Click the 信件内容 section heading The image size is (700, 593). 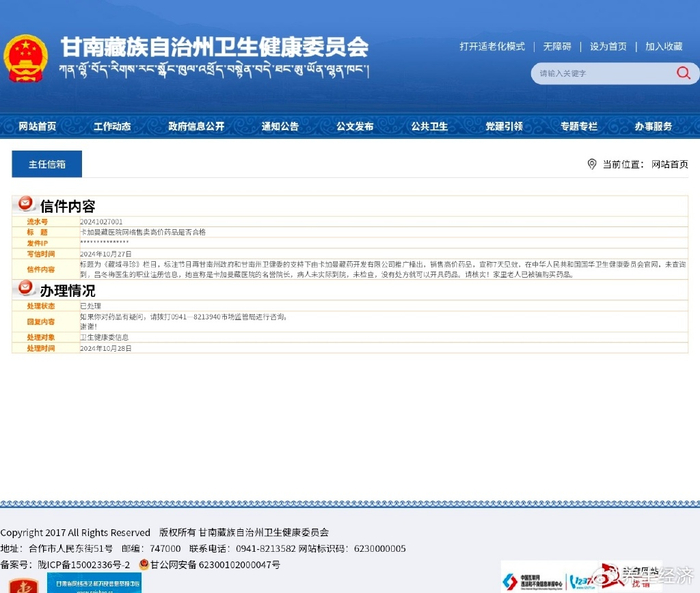pos(67,206)
